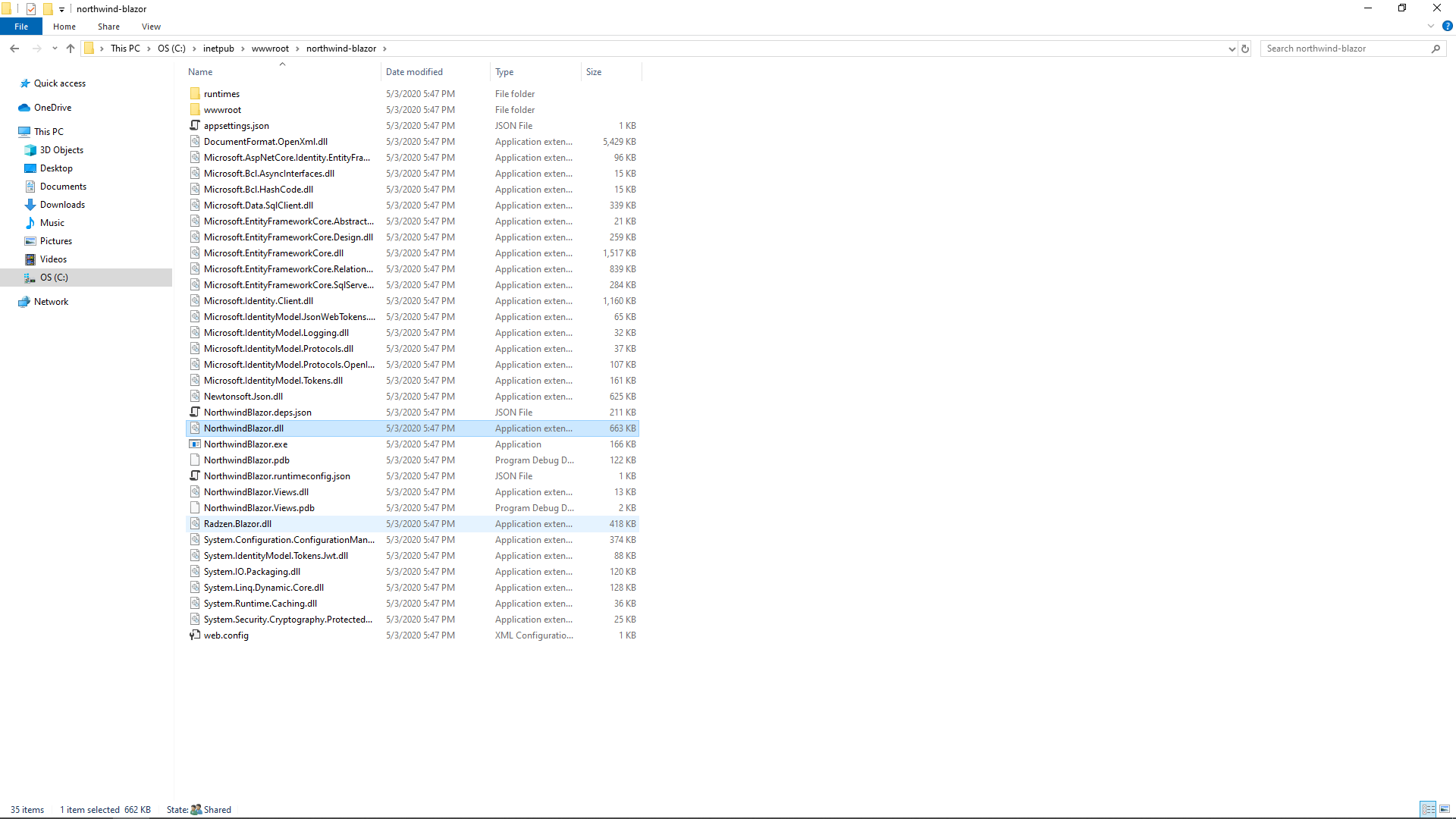Select Pictures in the navigation pane

(x=56, y=241)
